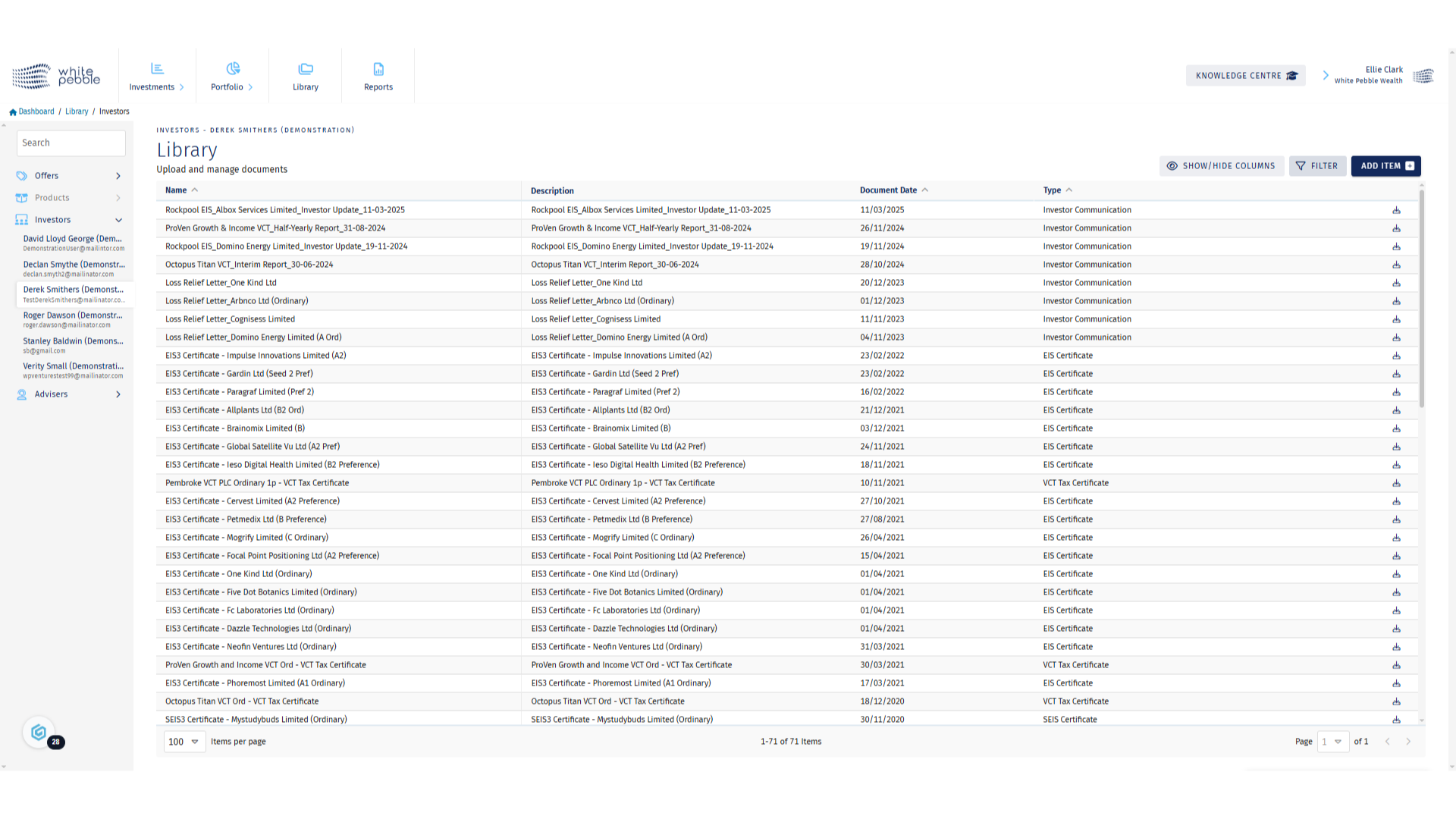Open the chat widget with 28 badge
The height and width of the screenshot is (819, 1456).
[x=39, y=733]
